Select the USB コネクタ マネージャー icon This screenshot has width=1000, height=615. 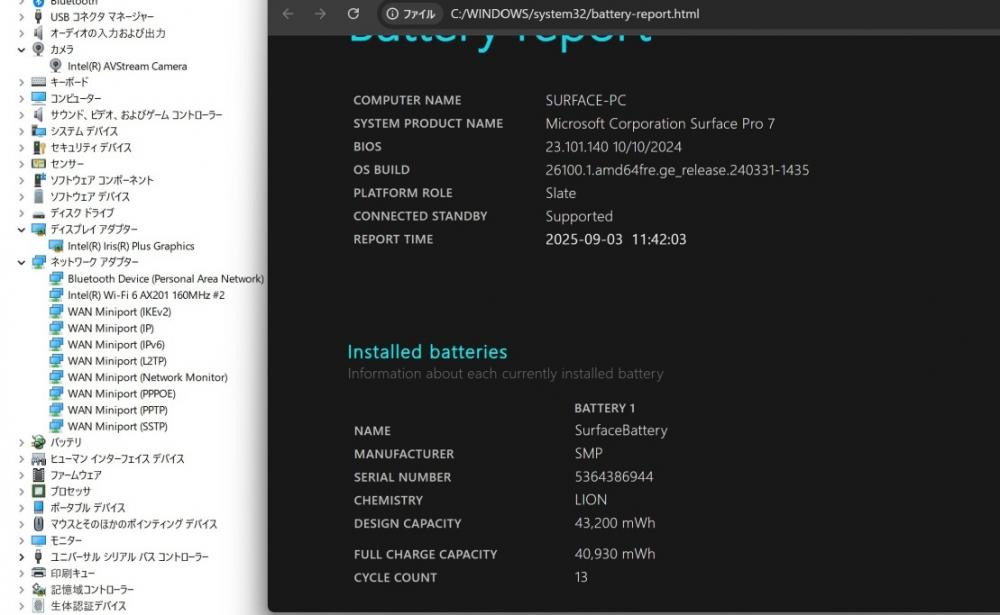[x=38, y=17]
